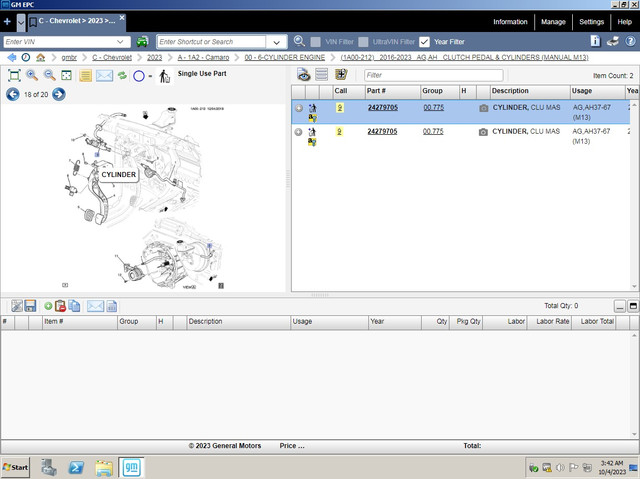Open illustration notes yellow sheet icon
Viewport: 640px width, 479px height.
[x=85, y=75]
